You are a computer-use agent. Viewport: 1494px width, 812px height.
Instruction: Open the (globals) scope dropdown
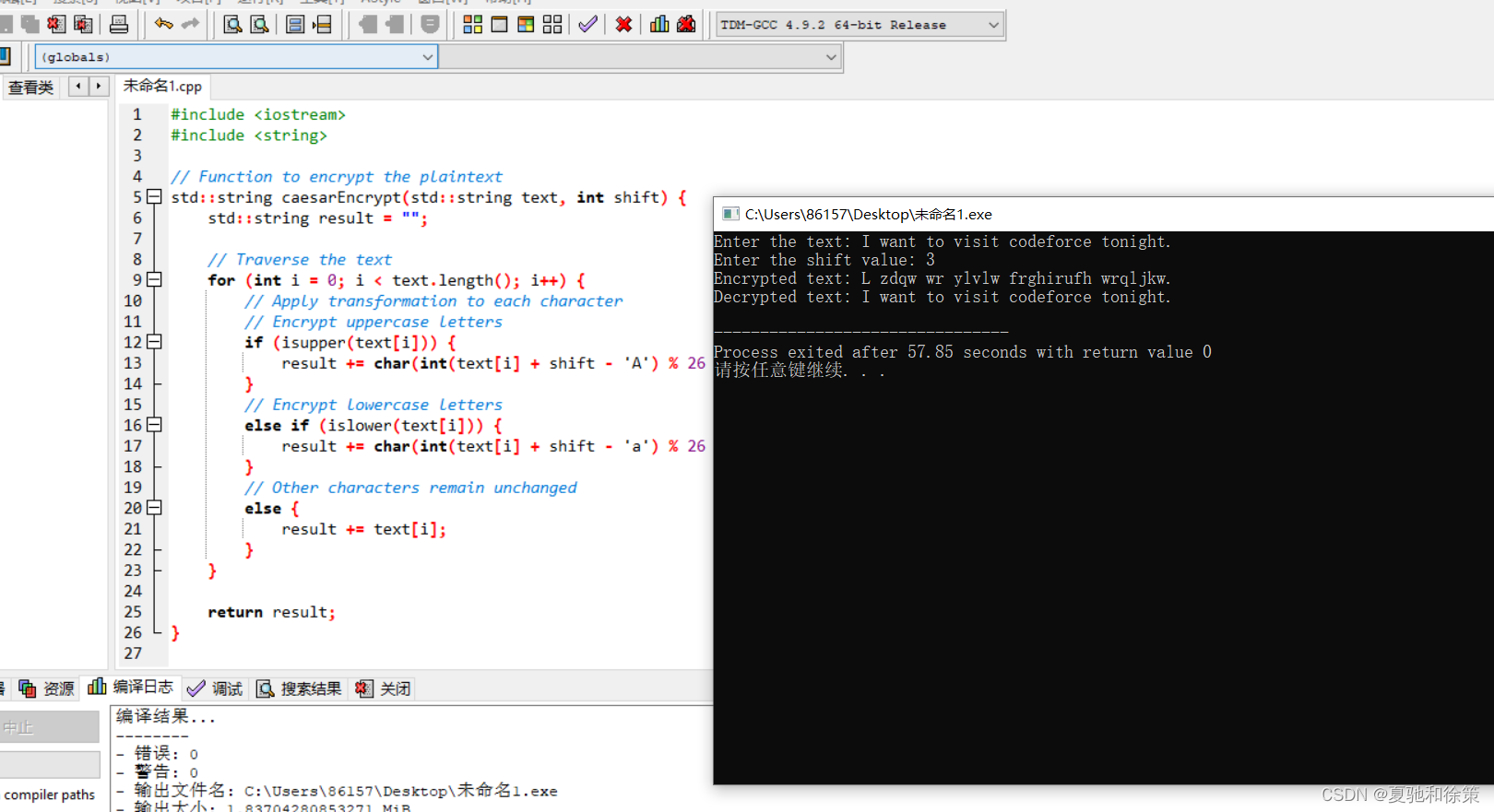(x=235, y=57)
